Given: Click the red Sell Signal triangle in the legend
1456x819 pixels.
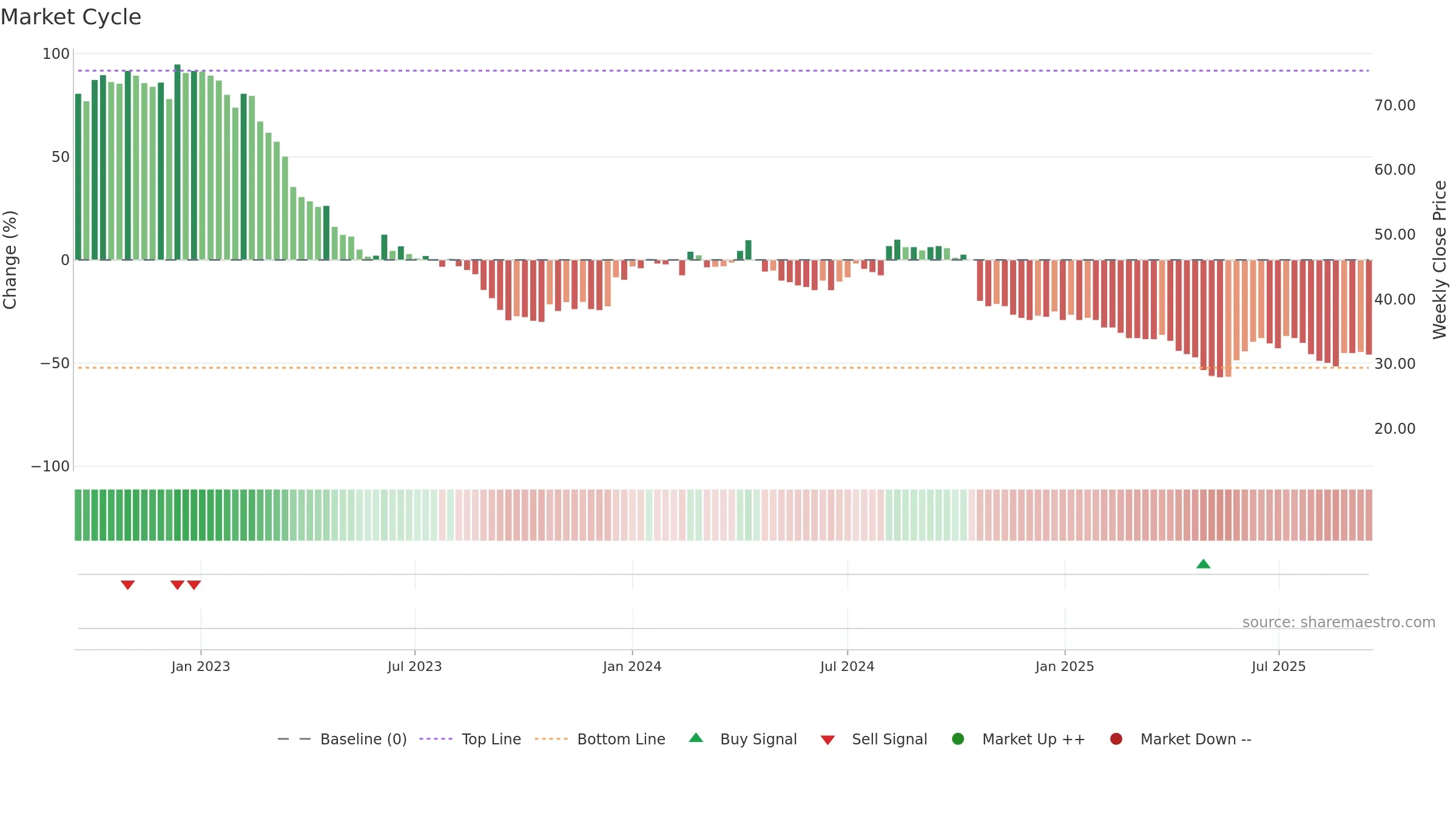Looking at the screenshot, I should tap(827, 740).
